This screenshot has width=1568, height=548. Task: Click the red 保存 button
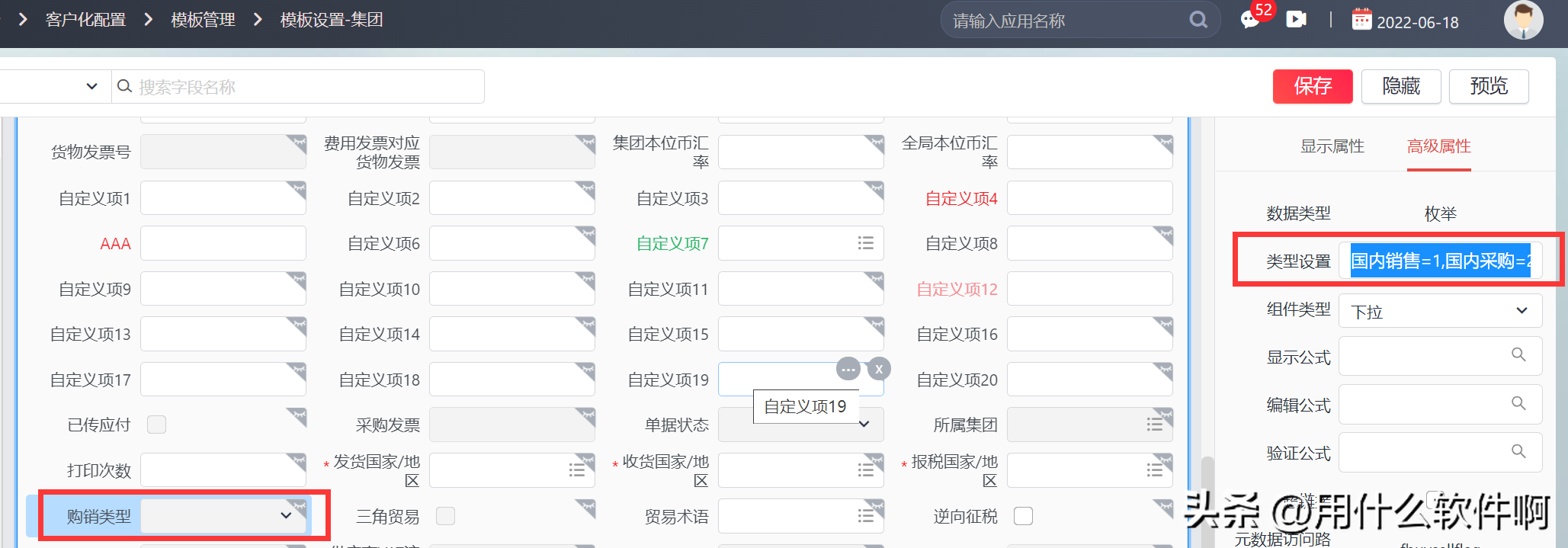pos(1312,86)
